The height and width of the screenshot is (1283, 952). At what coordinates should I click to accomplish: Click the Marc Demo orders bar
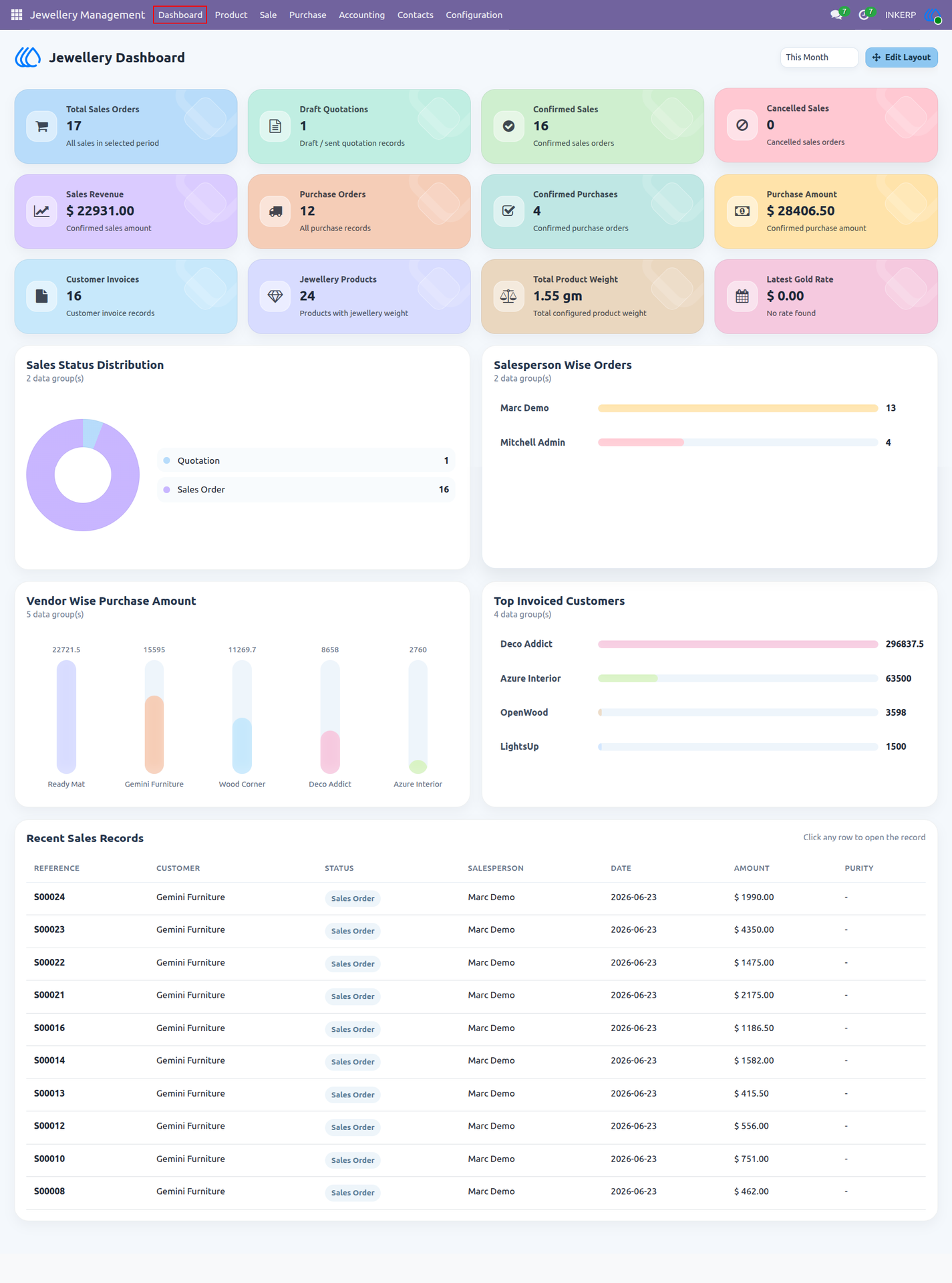[x=738, y=408]
